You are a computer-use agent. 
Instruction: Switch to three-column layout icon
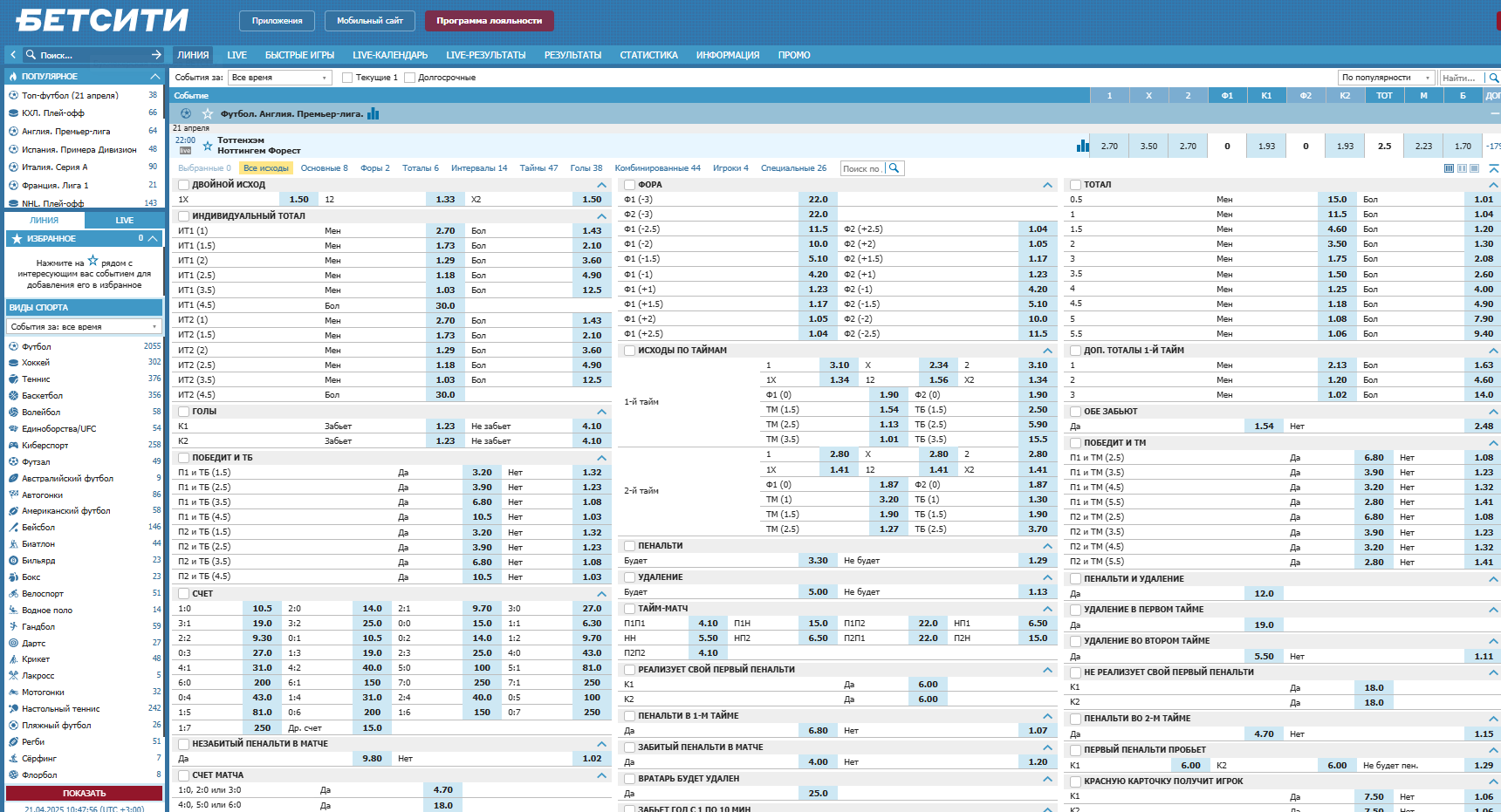[1450, 168]
